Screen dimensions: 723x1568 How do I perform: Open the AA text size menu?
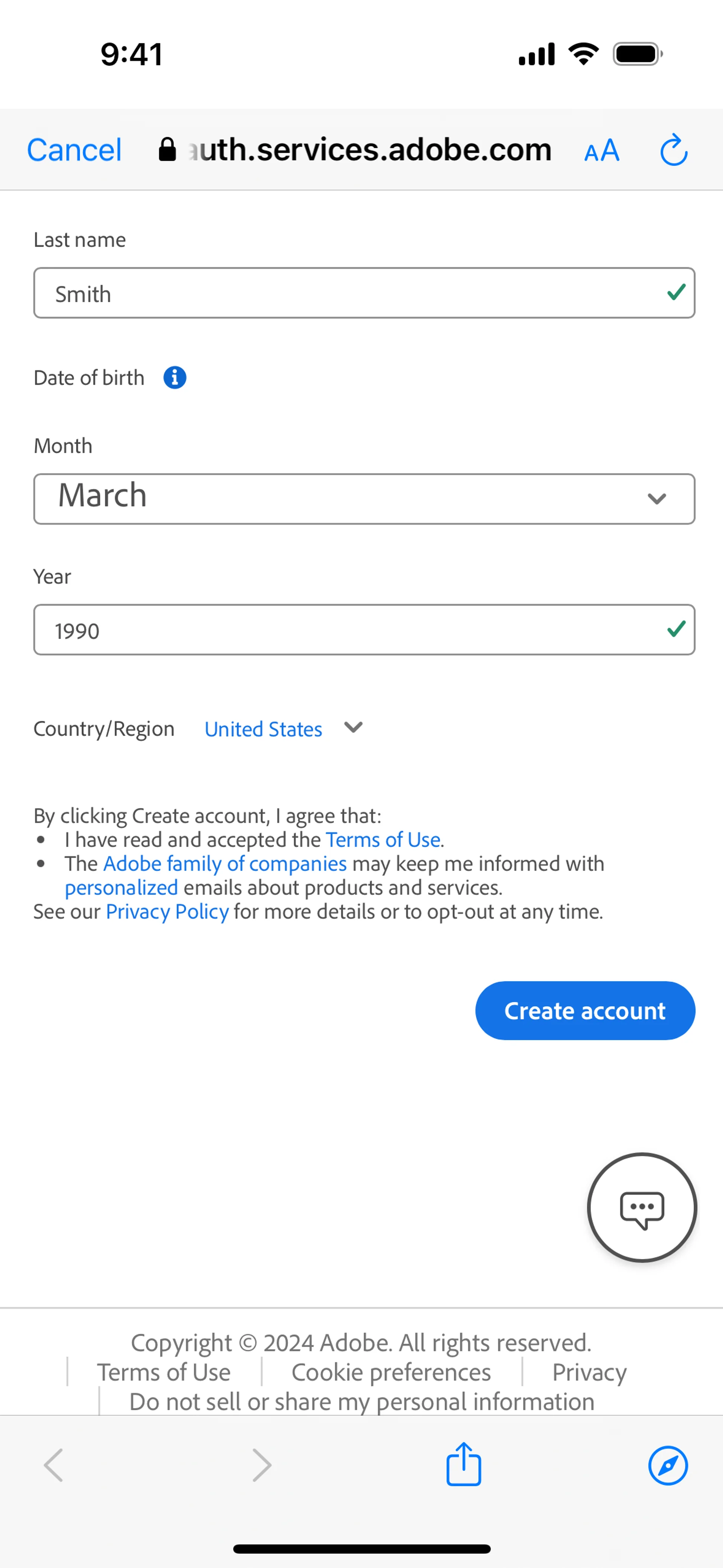[601, 150]
